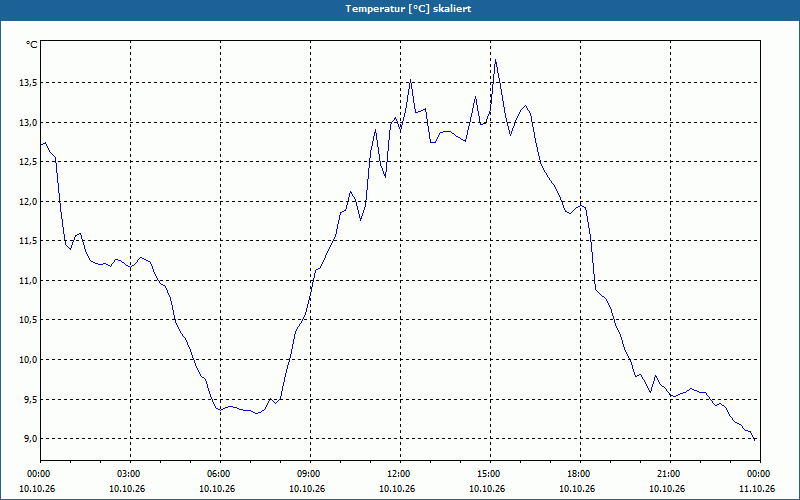This screenshot has width=800, height=500.
Task: Click the 13,5 y-axis label
Action: tap(28, 83)
